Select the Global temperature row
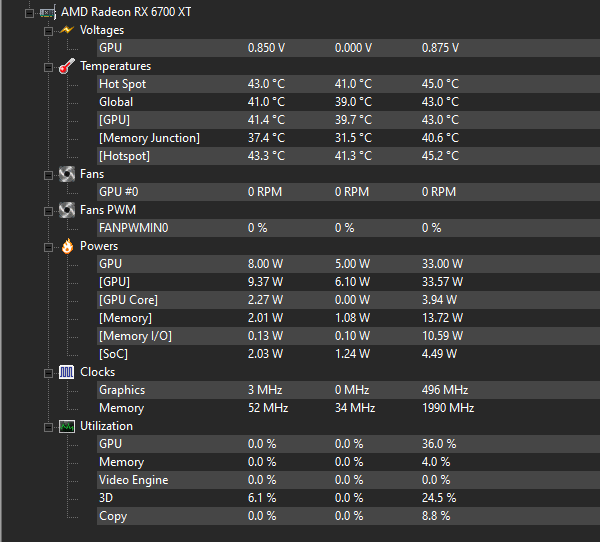The height and width of the screenshot is (542, 601). pyautogui.click(x=348, y=102)
